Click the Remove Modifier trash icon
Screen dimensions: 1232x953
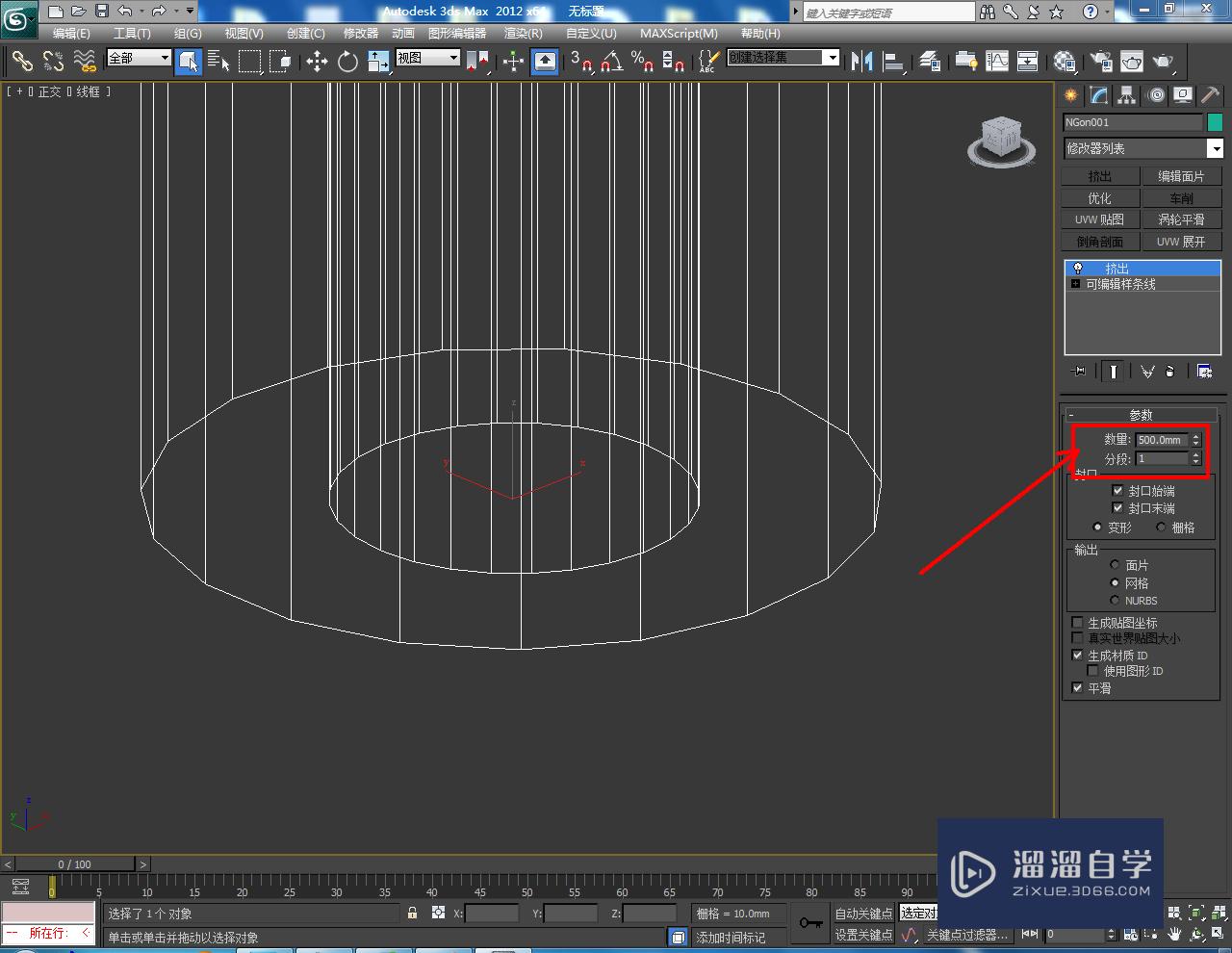[1169, 371]
